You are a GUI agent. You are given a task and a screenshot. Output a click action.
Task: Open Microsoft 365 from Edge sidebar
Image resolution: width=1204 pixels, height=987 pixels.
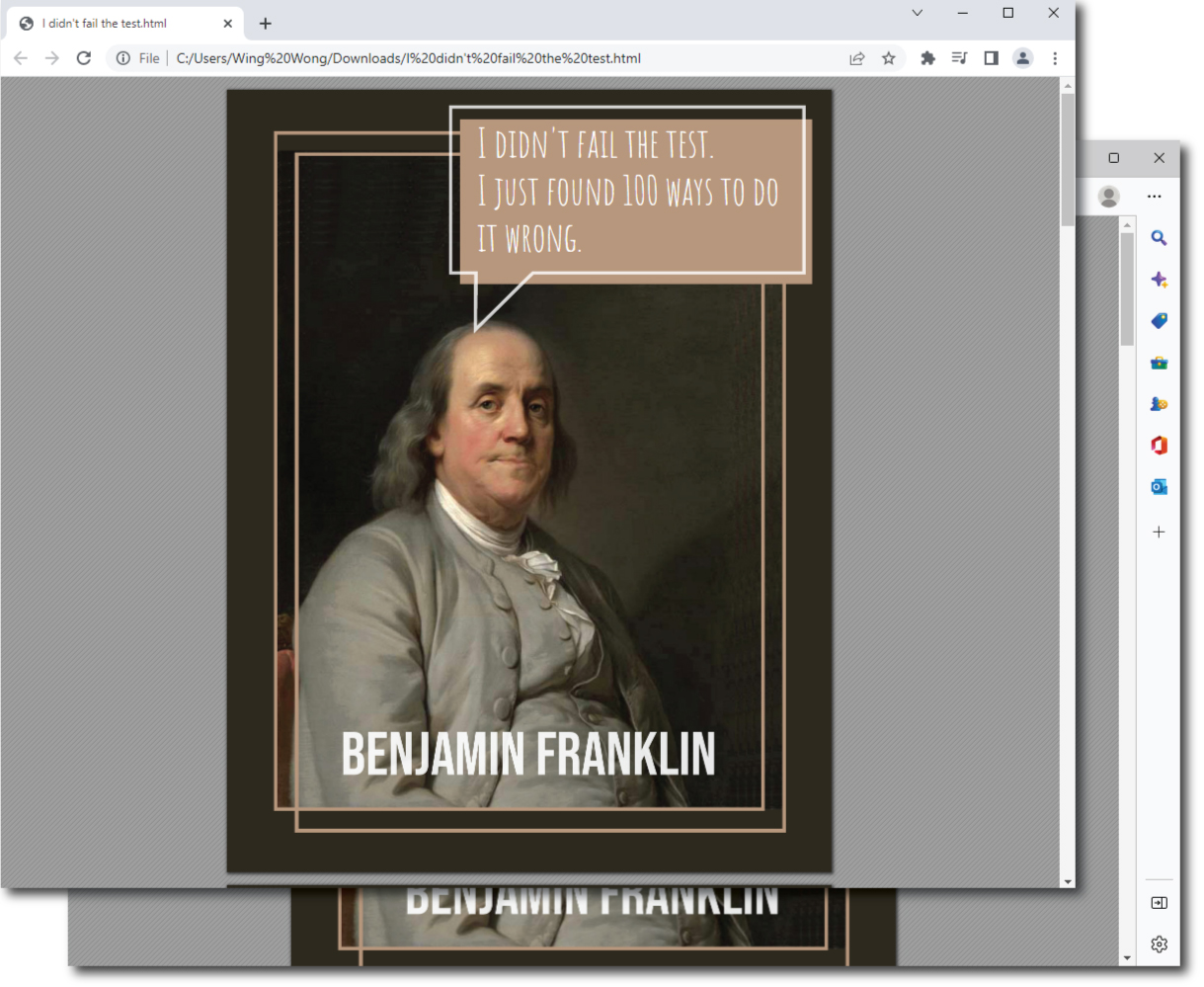[1159, 446]
